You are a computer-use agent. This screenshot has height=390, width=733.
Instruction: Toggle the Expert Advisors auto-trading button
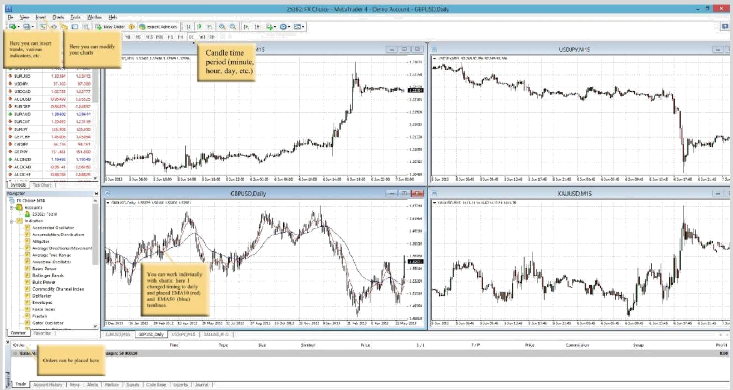pyautogui.click(x=159, y=27)
